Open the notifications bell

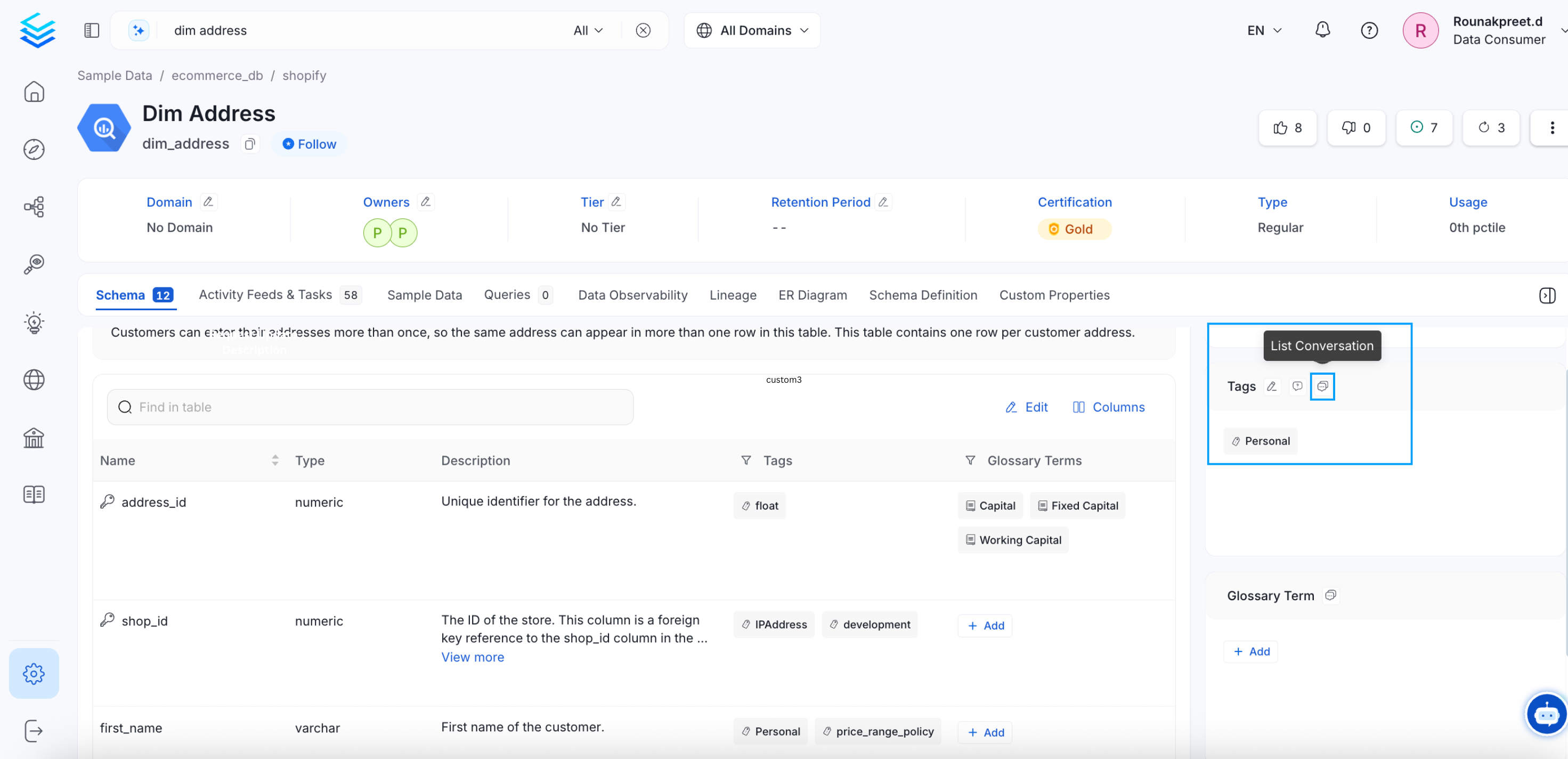click(x=1322, y=30)
